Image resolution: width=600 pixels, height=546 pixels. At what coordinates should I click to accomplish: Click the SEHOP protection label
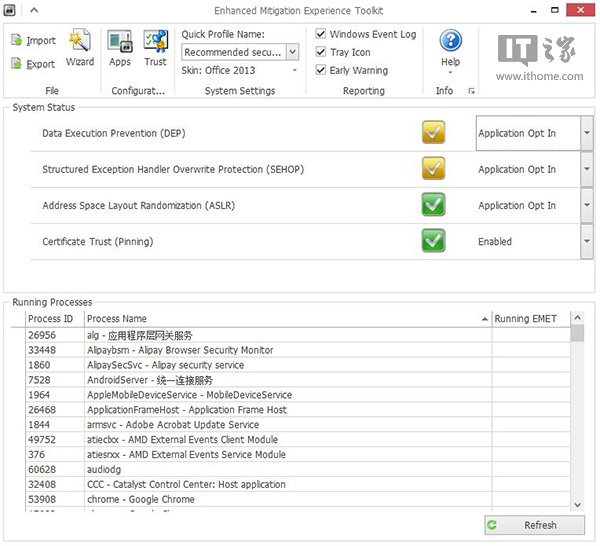pos(173,169)
